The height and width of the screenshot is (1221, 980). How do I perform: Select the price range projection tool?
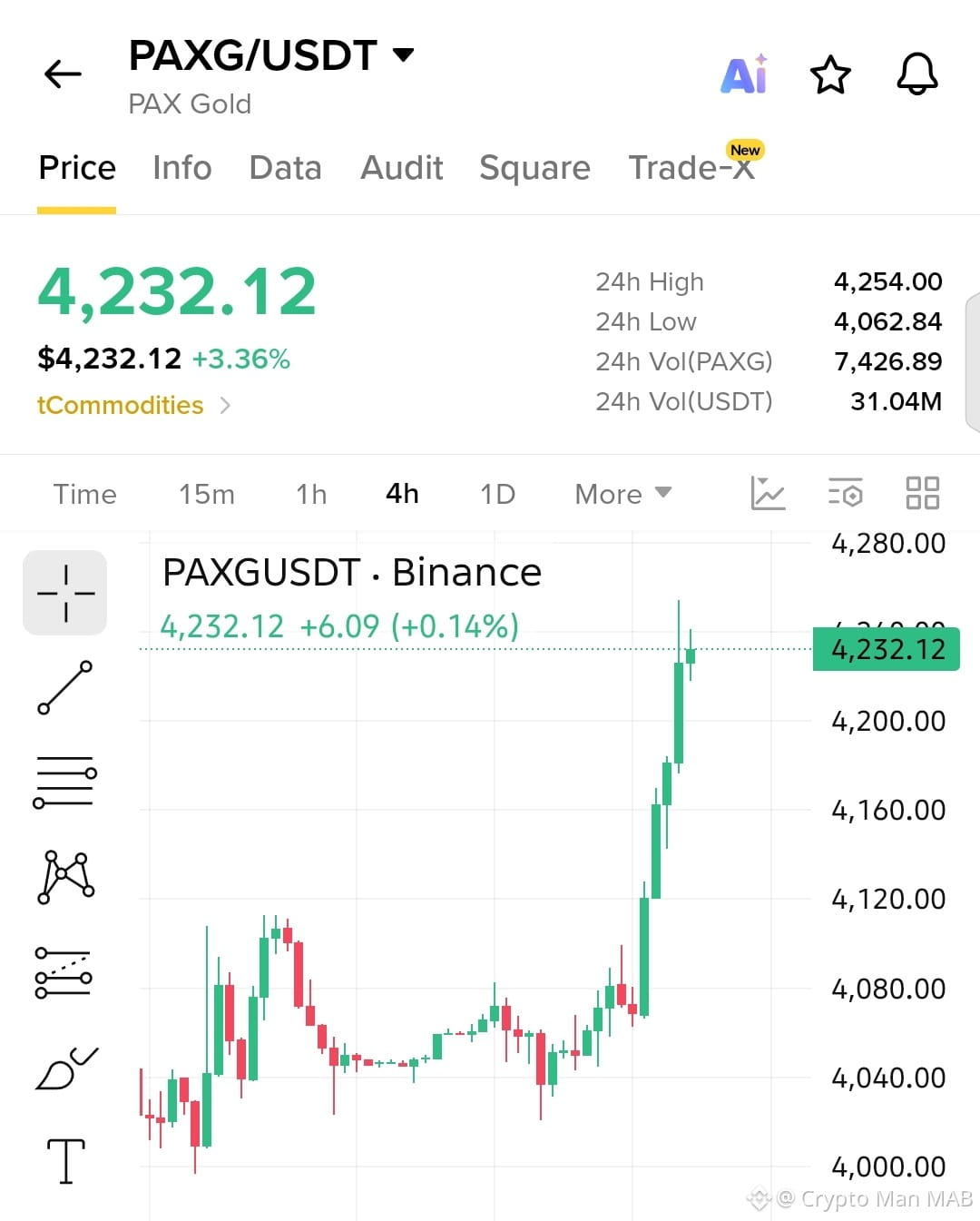tap(64, 973)
